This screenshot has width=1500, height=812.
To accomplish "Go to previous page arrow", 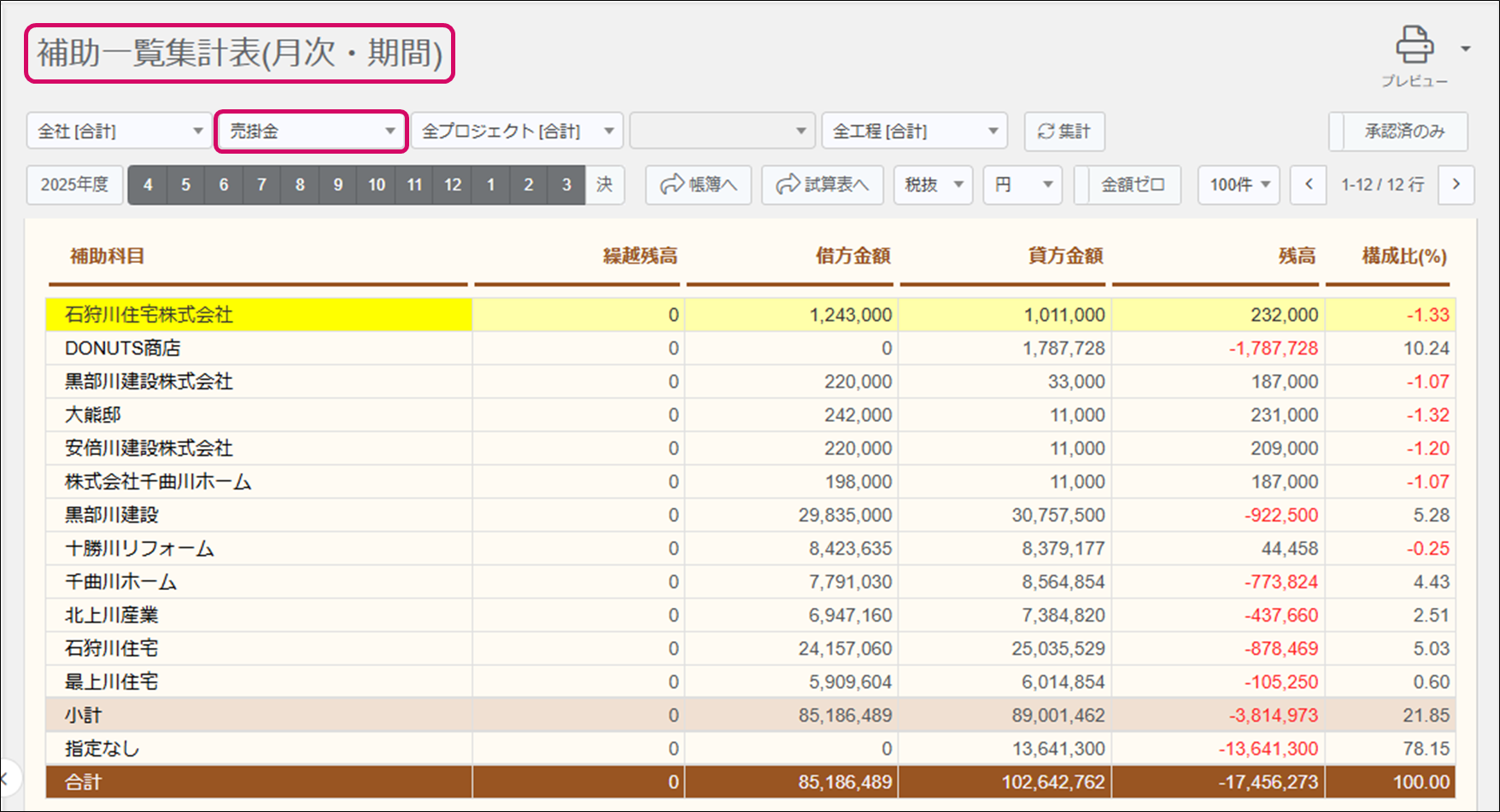I will click(x=1308, y=184).
